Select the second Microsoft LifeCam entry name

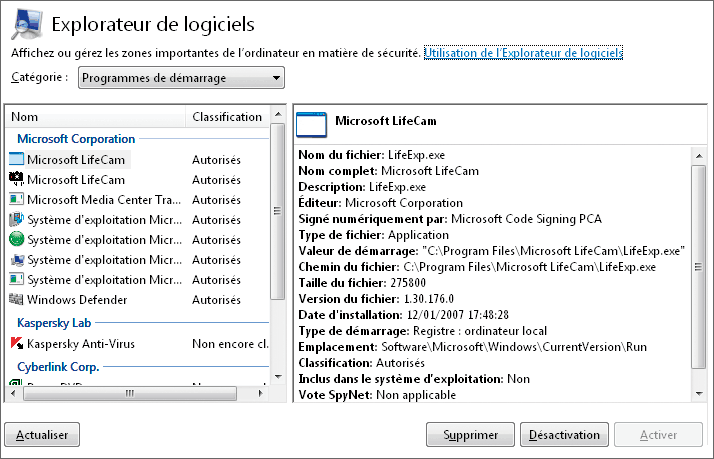[x=76, y=179]
